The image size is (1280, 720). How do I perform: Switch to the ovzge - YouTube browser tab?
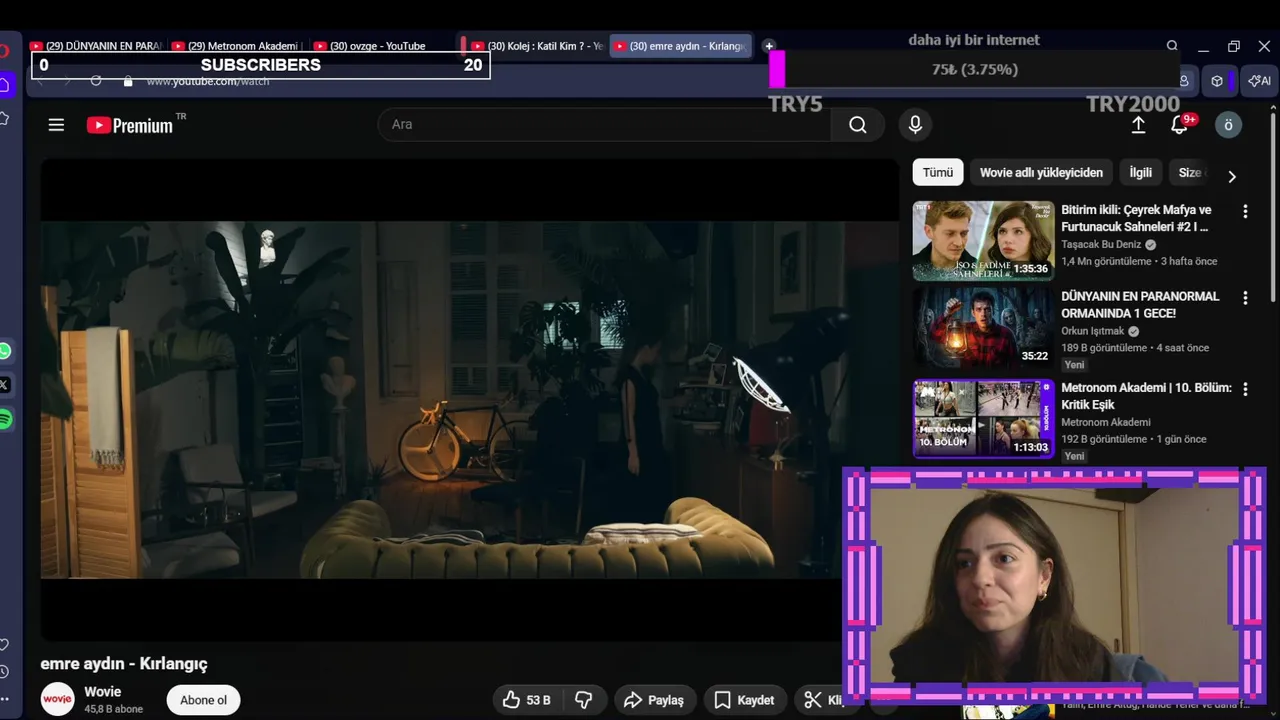(x=378, y=46)
